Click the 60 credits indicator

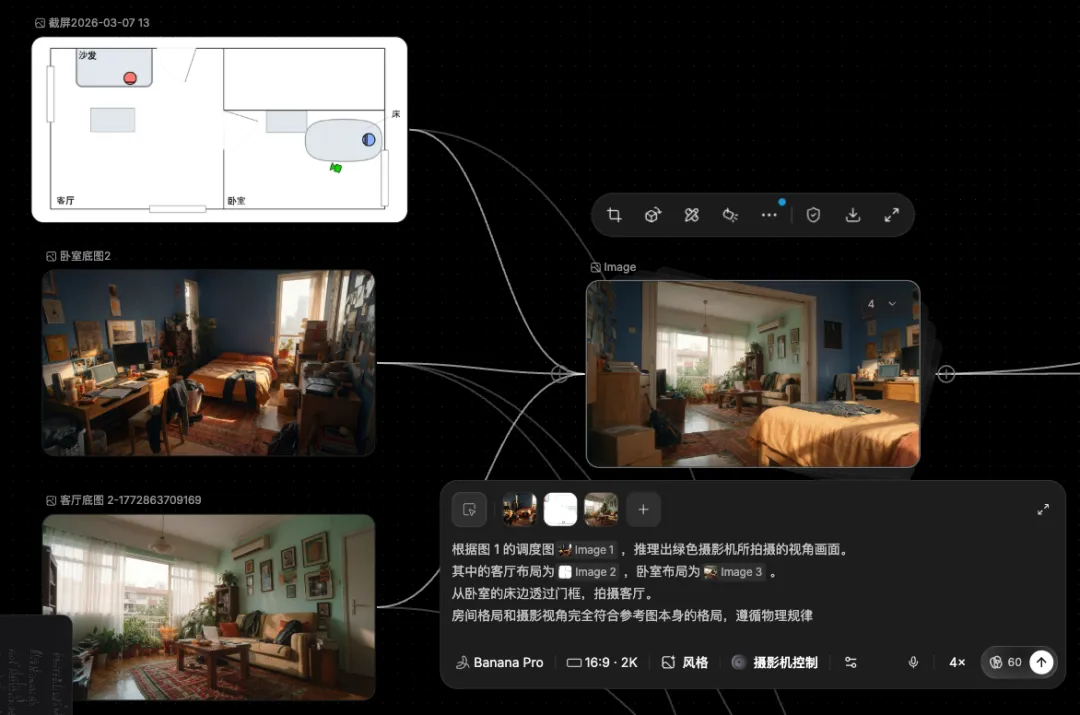coord(1006,663)
